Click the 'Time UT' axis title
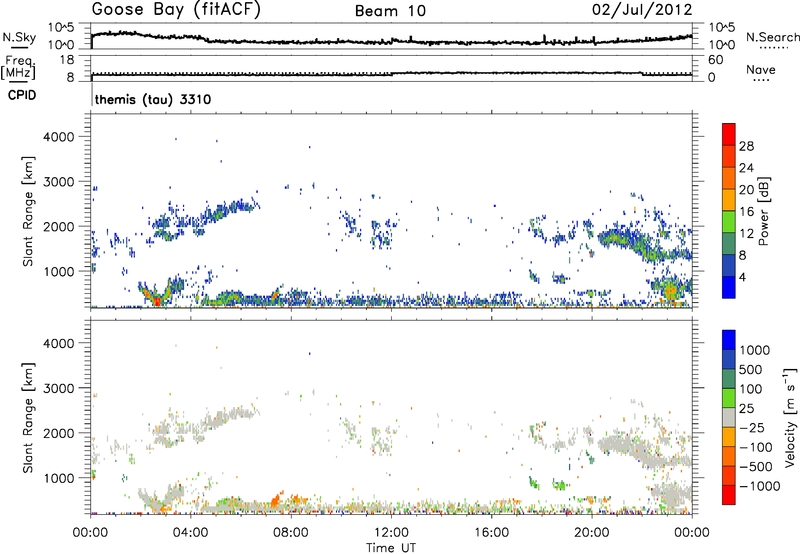This screenshot has width=800, height=554. [x=391, y=548]
